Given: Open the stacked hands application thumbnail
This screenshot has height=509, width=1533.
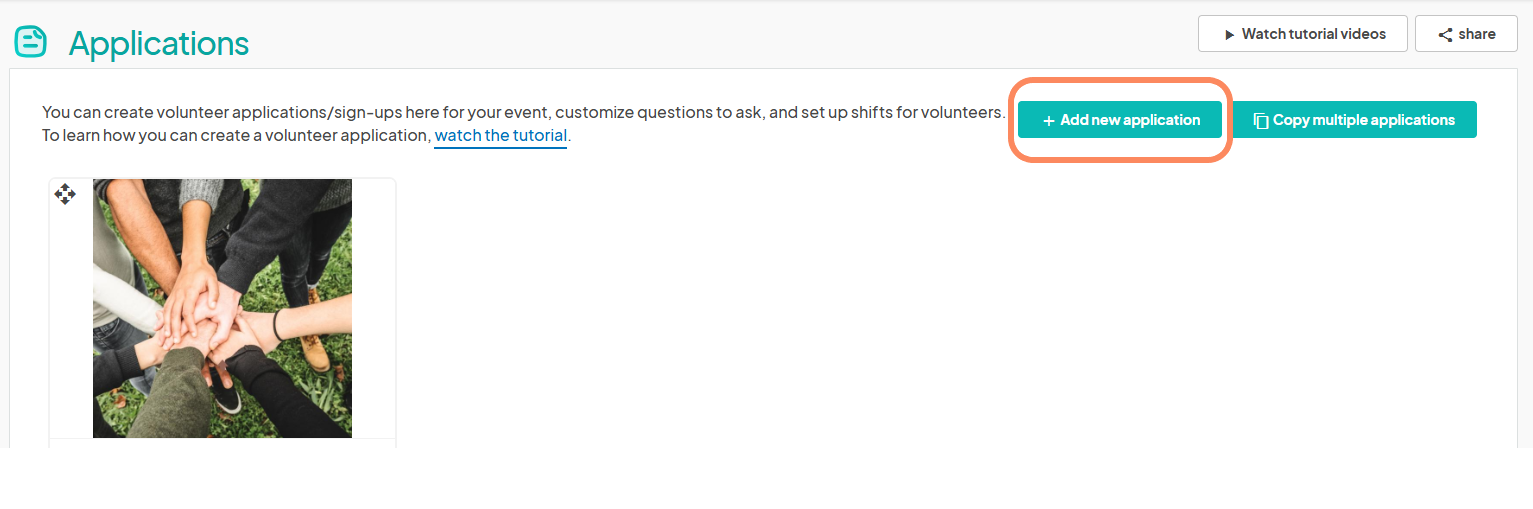Looking at the screenshot, I should pyautogui.click(x=222, y=308).
